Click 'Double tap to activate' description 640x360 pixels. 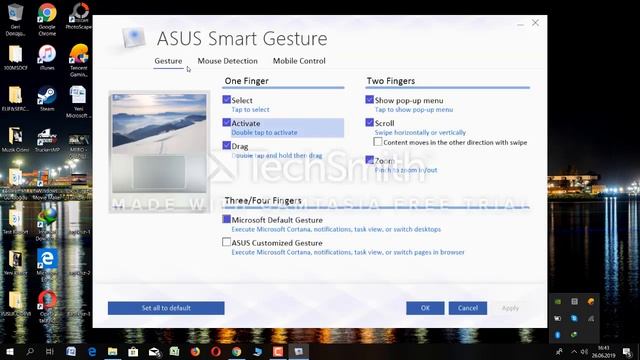[x=264, y=133]
